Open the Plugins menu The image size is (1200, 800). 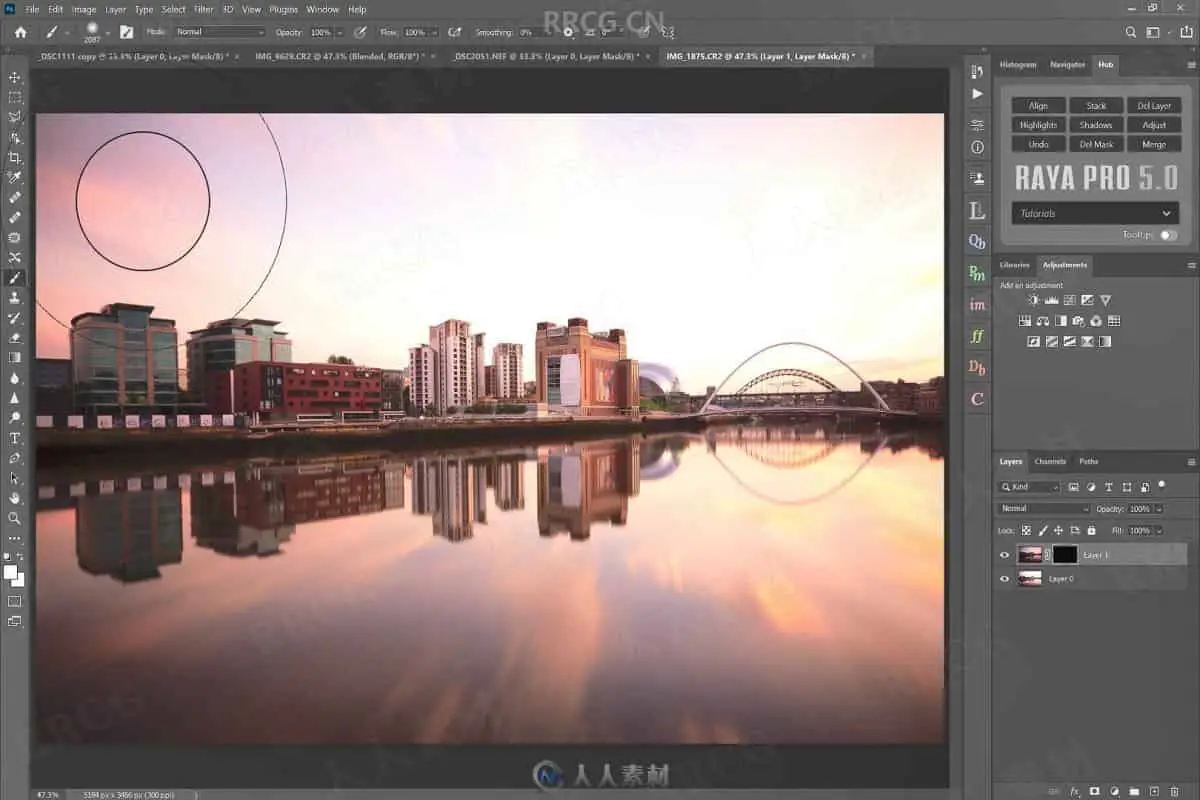pos(284,9)
